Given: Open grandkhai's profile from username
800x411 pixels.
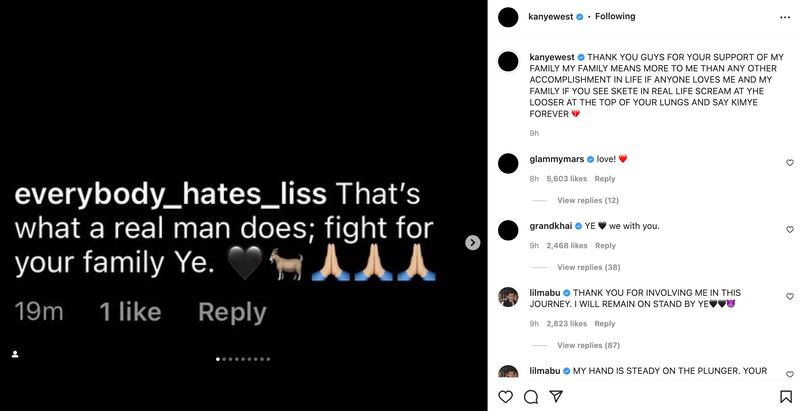Looking at the screenshot, I should pos(550,226).
